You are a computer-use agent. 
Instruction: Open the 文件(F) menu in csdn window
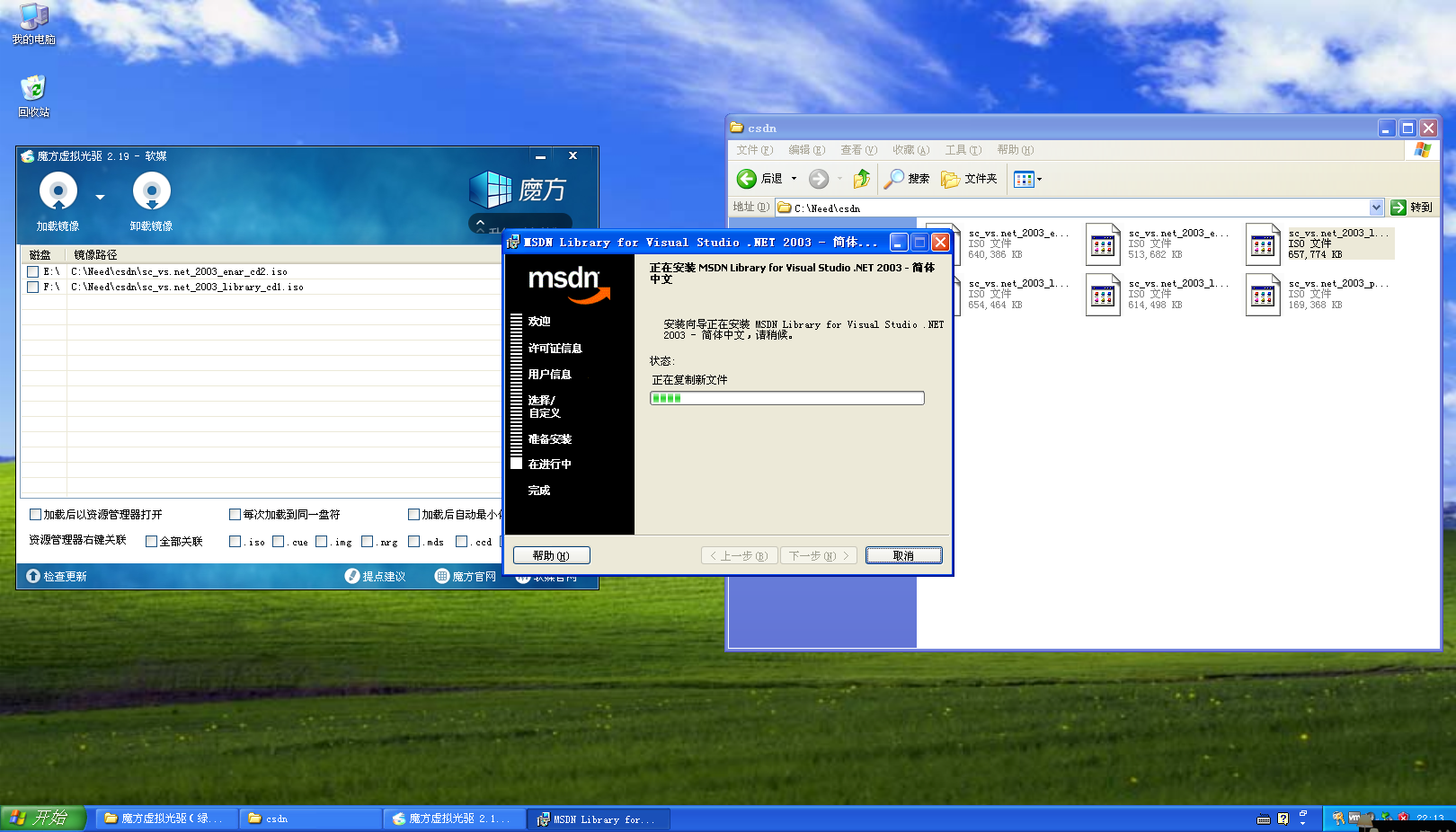pos(754,150)
